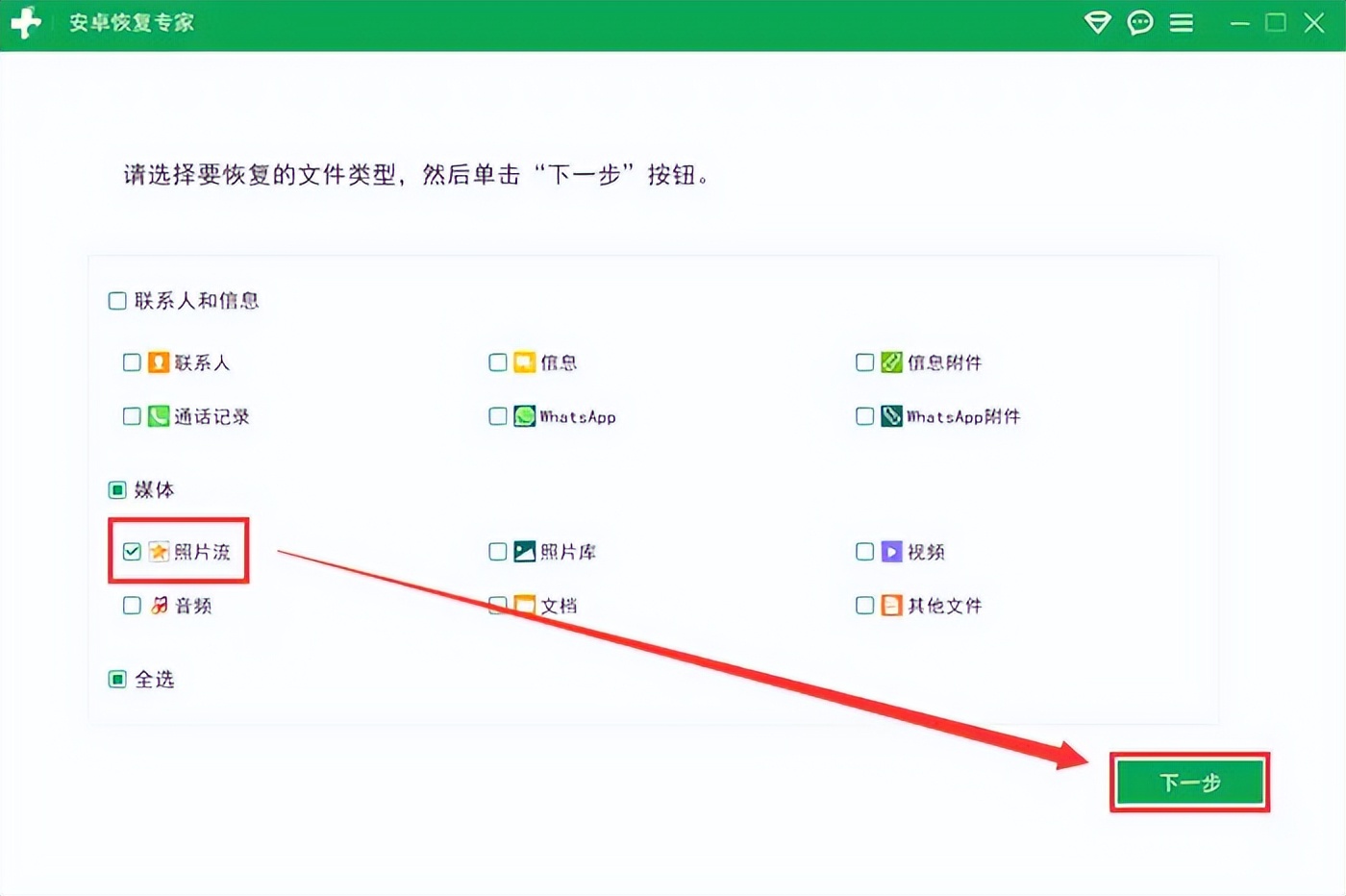Check the 其他文件 checkbox
This screenshot has width=1346, height=896.
[x=864, y=606]
